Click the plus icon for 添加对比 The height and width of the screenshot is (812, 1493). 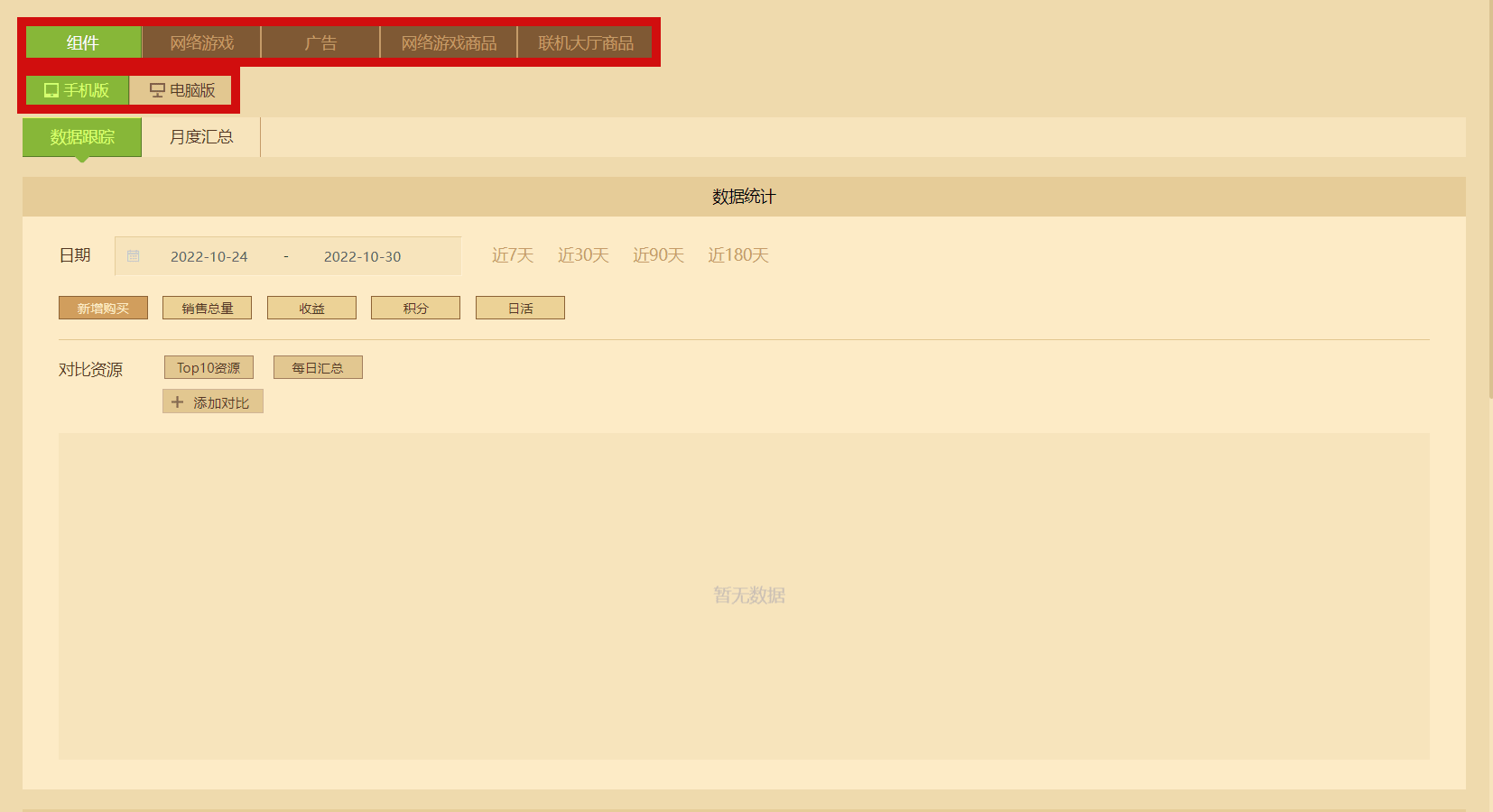click(x=178, y=402)
